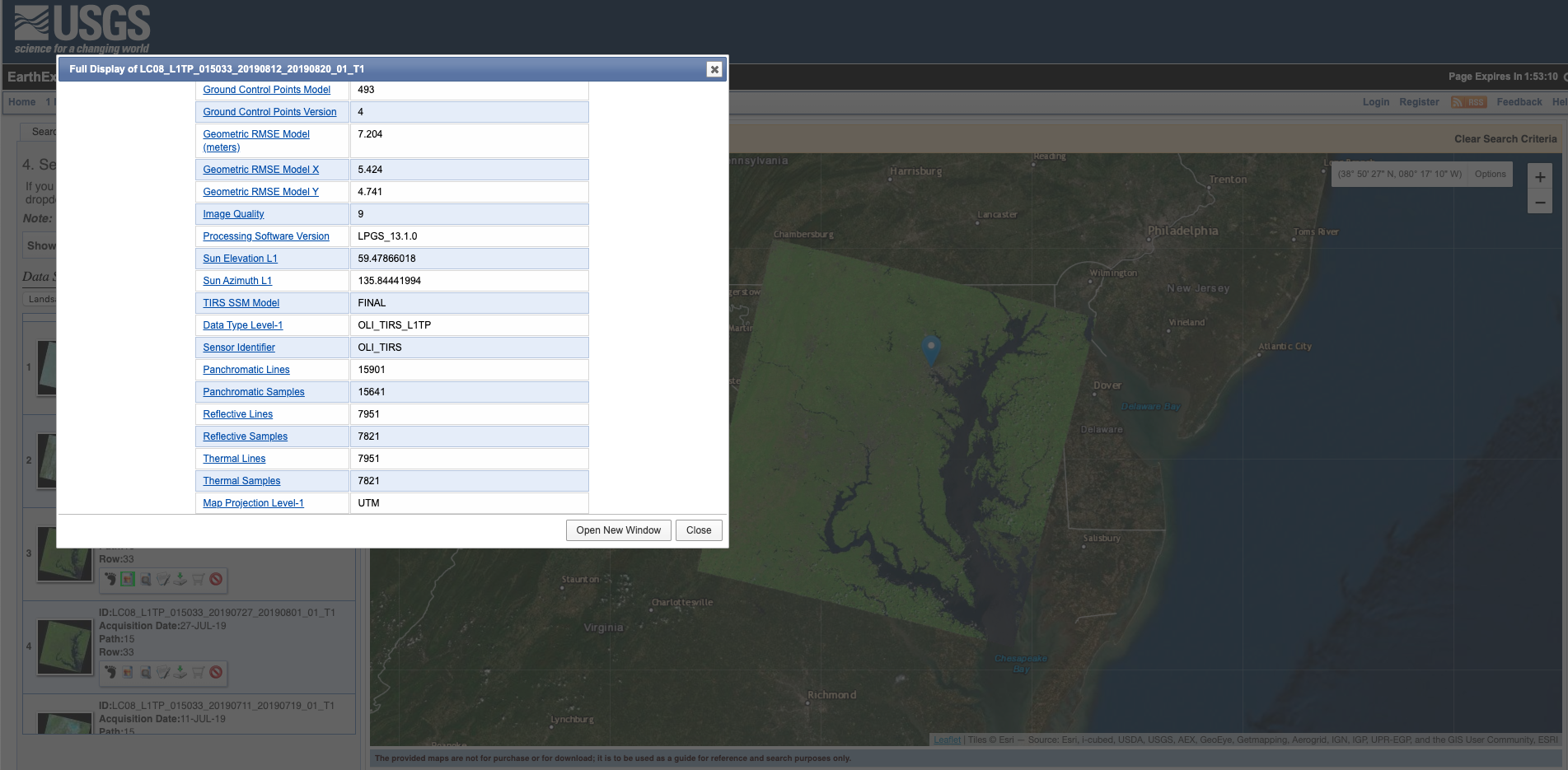Show footprint for result 3

110,579
